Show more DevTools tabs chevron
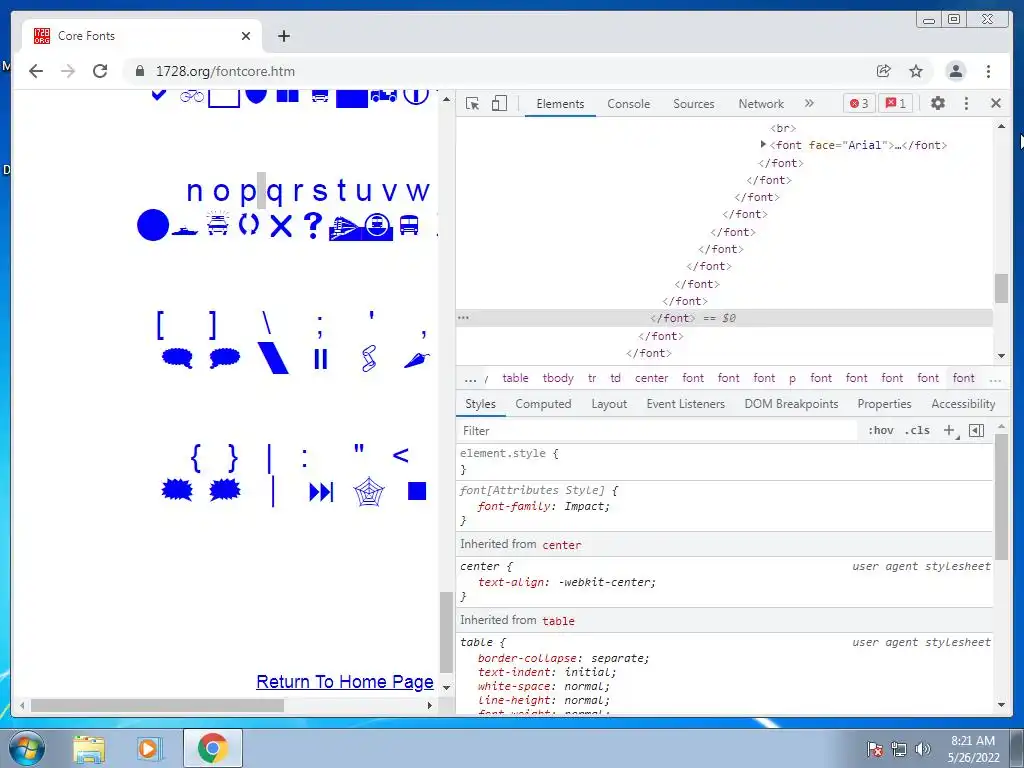This screenshot has width=1024, height=768. coord(809,103)
